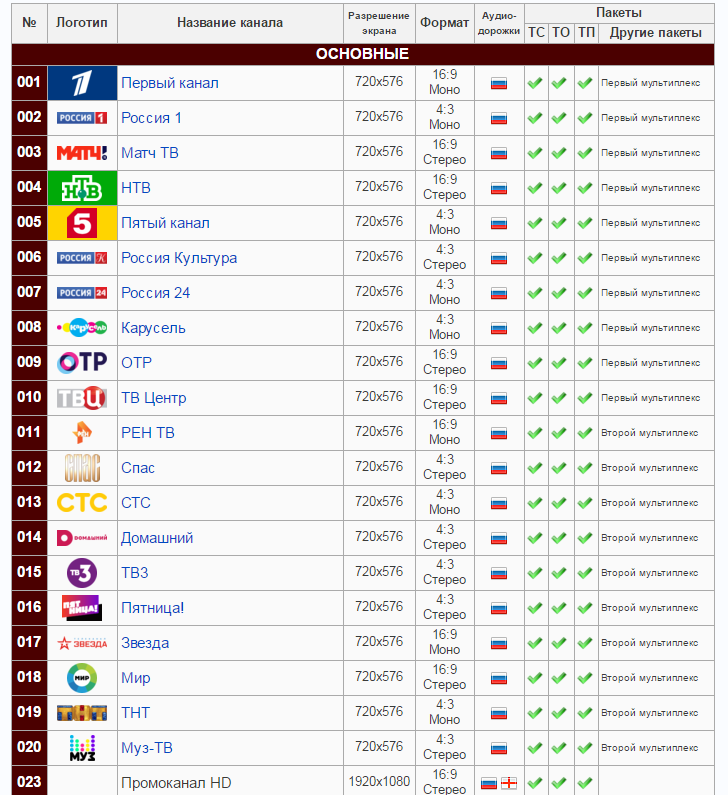Open the СТС channel link
Image resolution: width=728 pixels, height=795 pixels.
[x=136, y=503]
